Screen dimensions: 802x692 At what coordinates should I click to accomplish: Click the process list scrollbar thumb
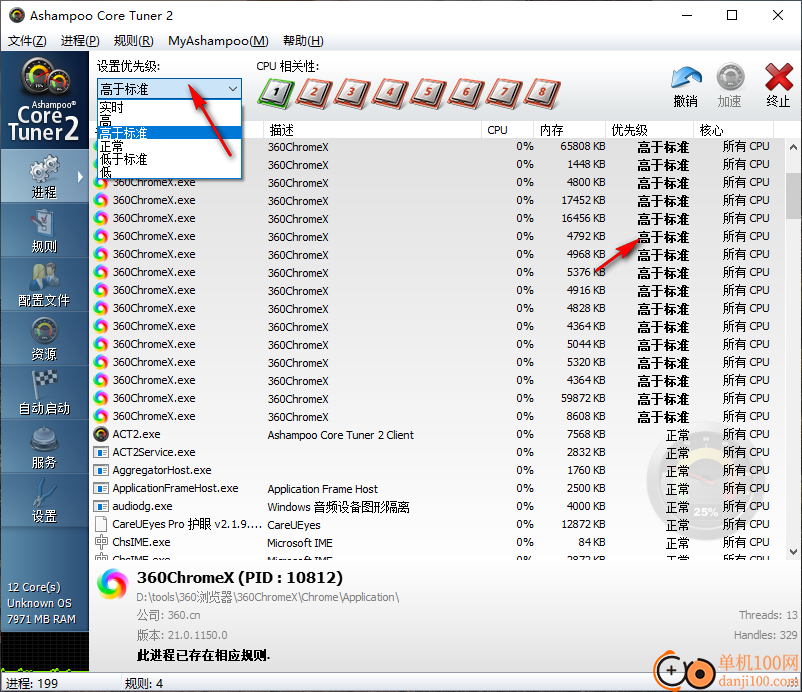click(793, 195)
